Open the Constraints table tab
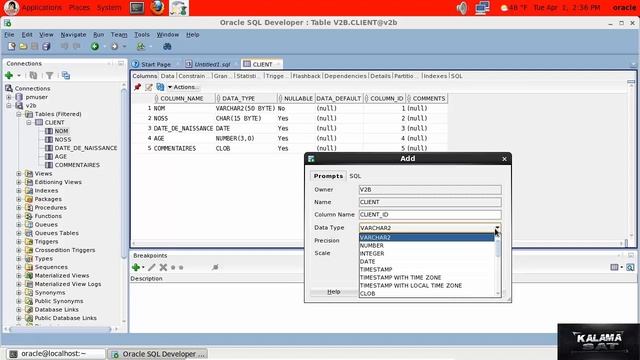 click(193, 76)
